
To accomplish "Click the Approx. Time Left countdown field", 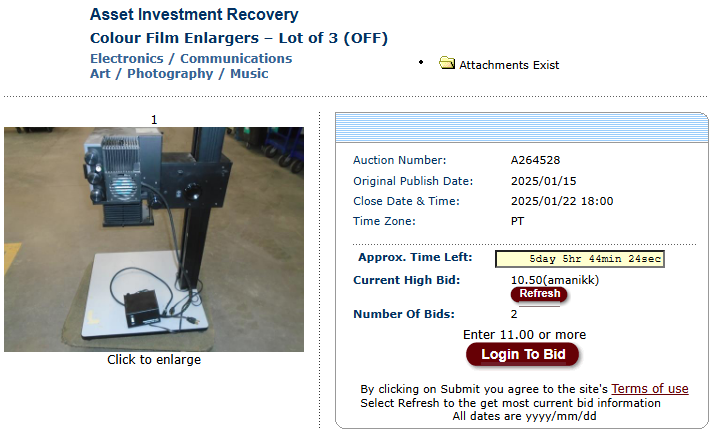I will tap(579, 259).
